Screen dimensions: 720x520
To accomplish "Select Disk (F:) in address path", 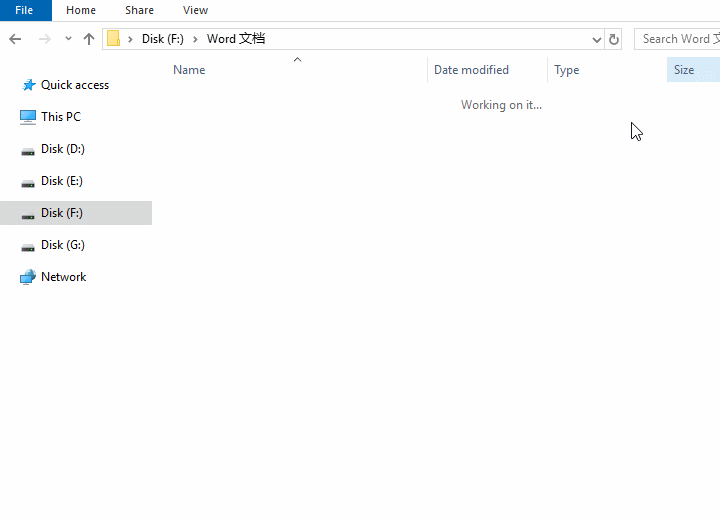I will (x=163, y=39).
